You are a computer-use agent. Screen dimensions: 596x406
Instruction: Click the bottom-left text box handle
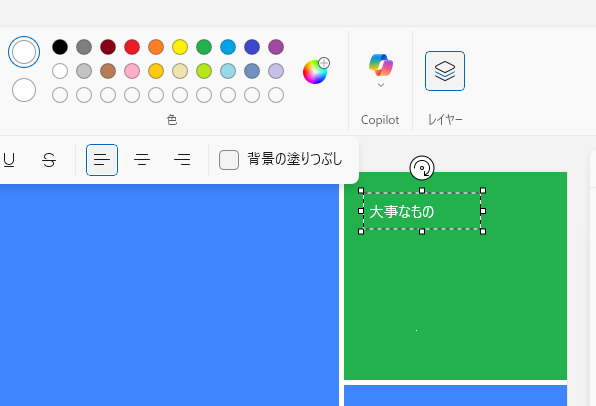[x=361, y=232]
